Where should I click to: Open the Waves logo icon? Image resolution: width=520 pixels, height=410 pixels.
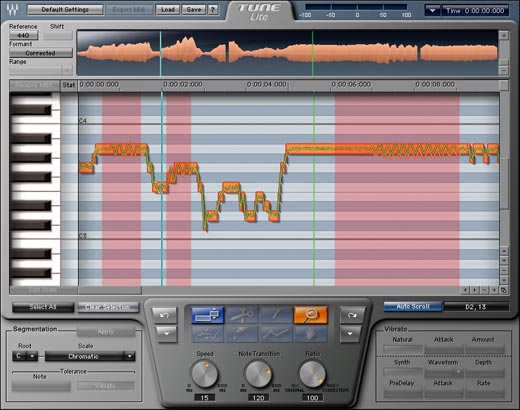coord(13,9)
